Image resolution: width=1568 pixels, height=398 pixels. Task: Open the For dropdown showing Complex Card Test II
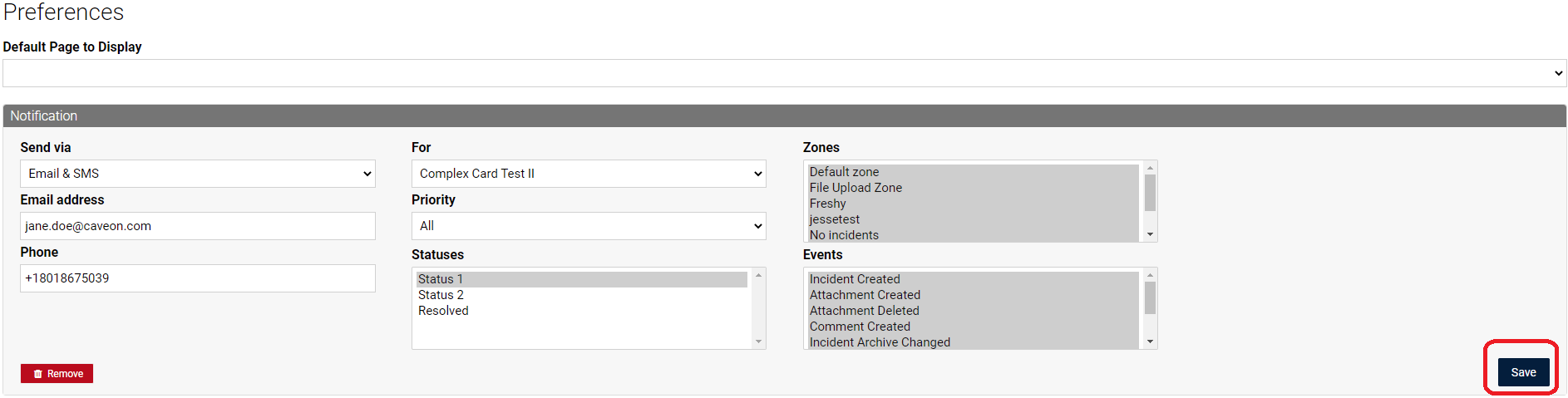coord(589,174)
